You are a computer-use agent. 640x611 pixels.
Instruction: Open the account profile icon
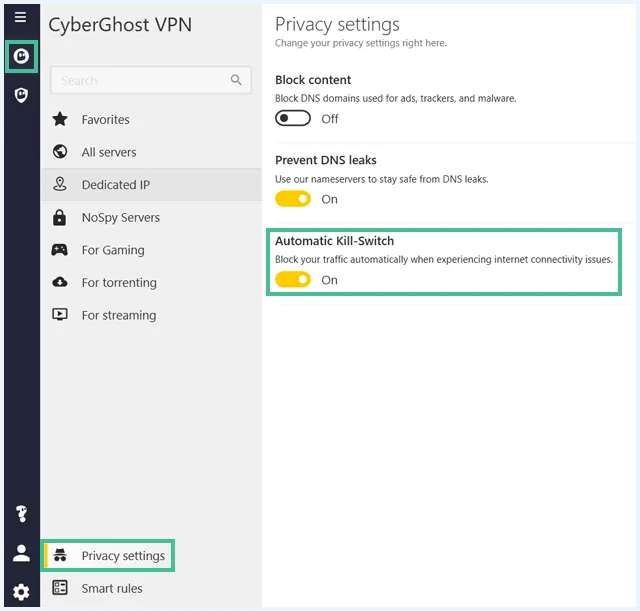click(21, 553)
